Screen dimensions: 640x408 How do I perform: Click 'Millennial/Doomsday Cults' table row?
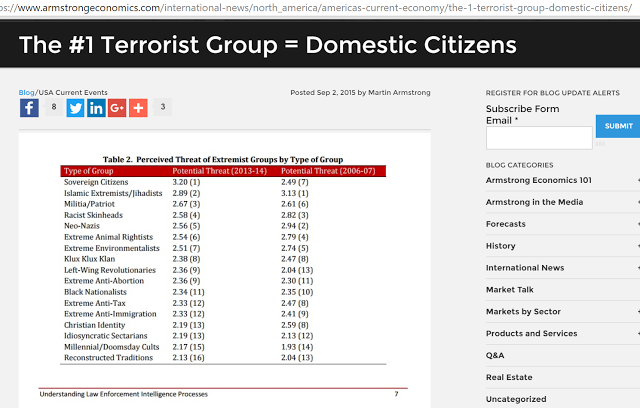point(223,347)
